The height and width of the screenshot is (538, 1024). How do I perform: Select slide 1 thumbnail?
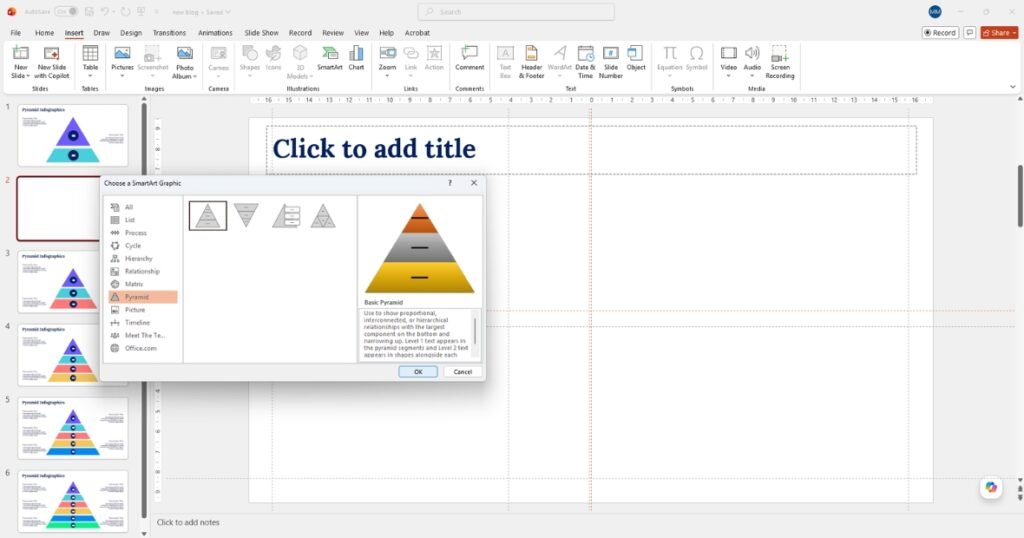coord(73,136)
